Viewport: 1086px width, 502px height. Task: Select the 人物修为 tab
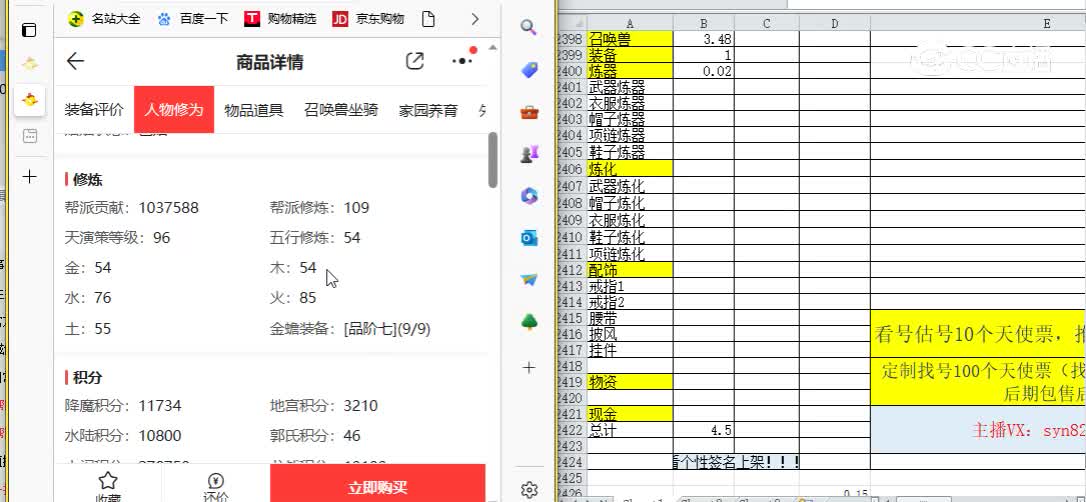coord(174,109)
